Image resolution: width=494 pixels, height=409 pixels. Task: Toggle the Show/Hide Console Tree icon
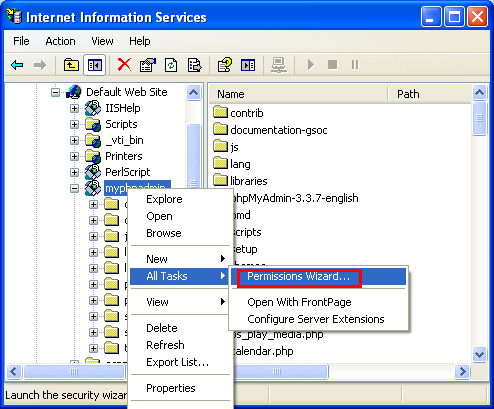point(95,65)
